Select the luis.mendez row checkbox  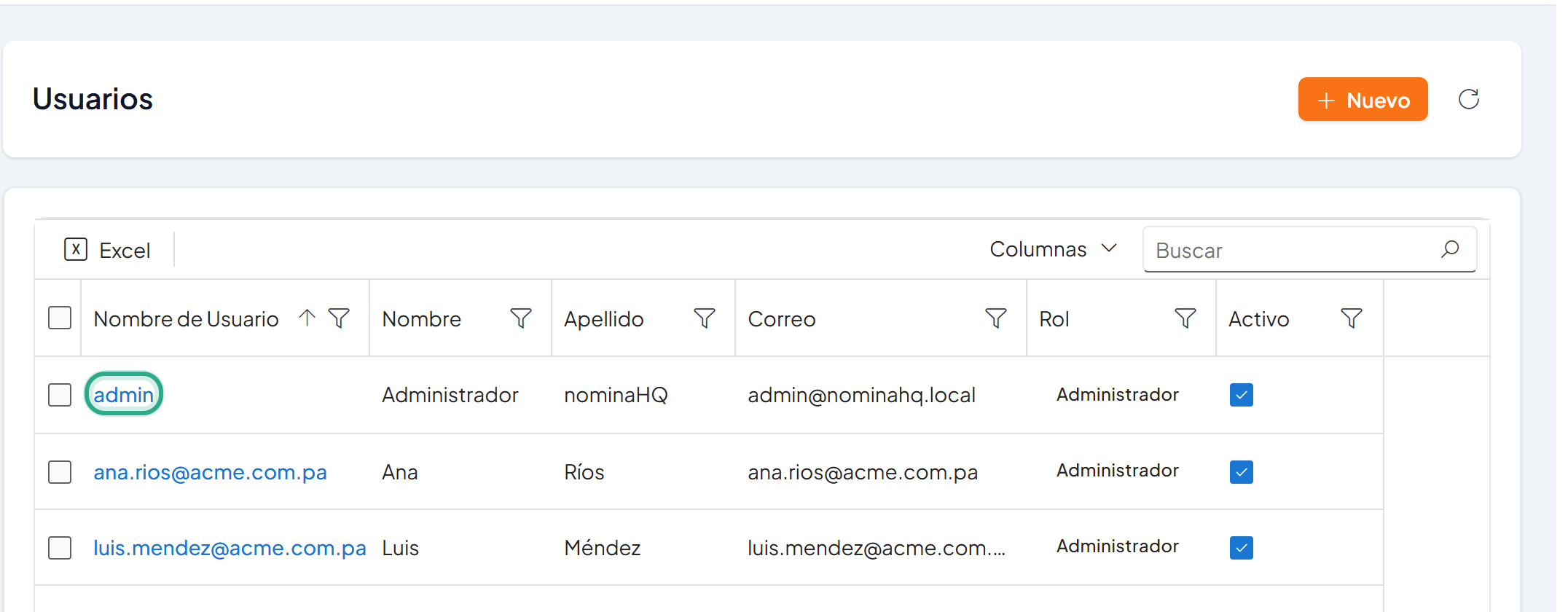click(60, 548)
